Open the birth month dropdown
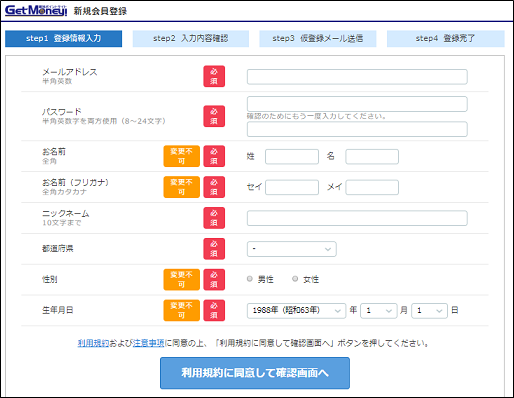 pyautogui.click(x=379, y=311)
